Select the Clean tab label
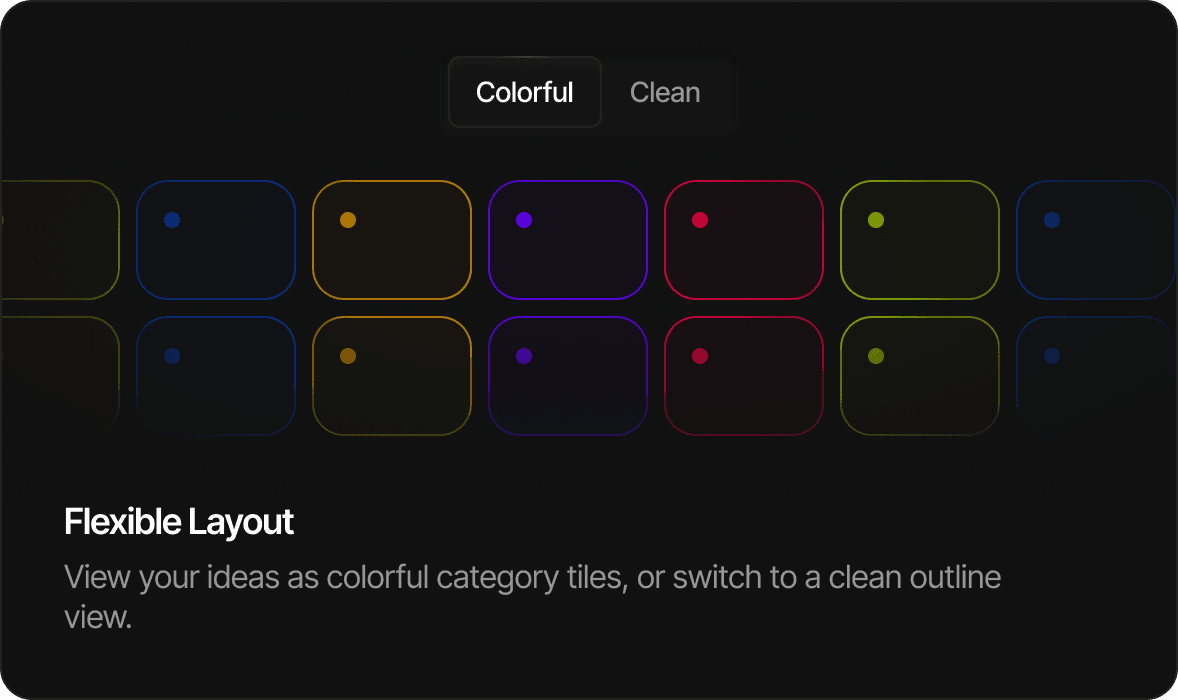Viewport: 1178px width, 700px height. (664, 92)
